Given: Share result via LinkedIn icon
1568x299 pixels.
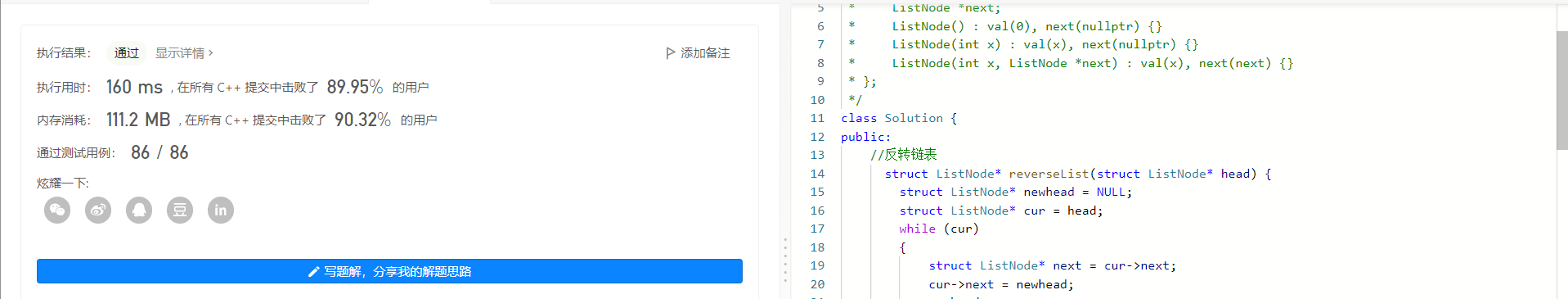Looking at the screenshot, I should pos(221,211).
